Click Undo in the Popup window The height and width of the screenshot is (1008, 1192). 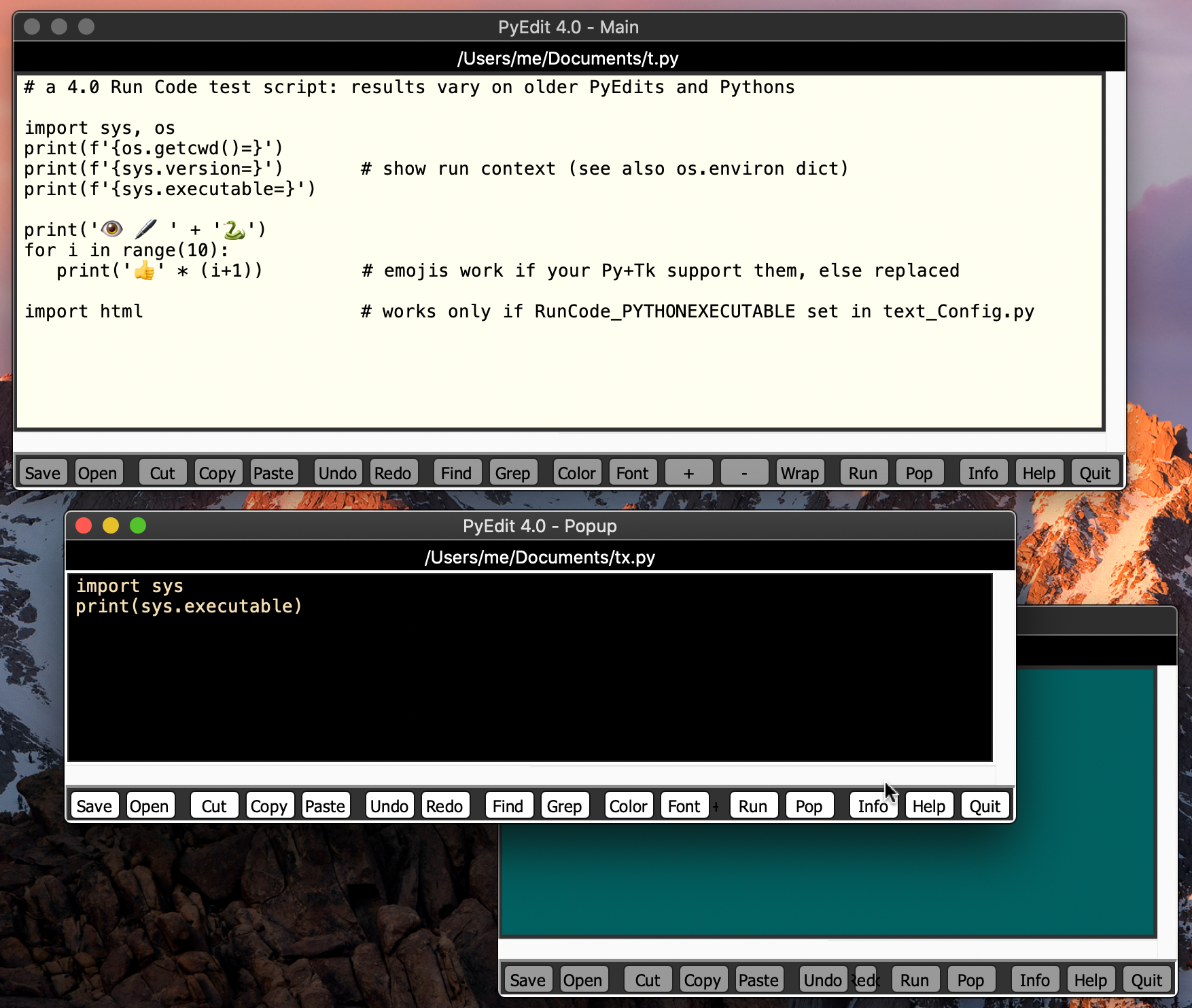click(x=389, y=805)
